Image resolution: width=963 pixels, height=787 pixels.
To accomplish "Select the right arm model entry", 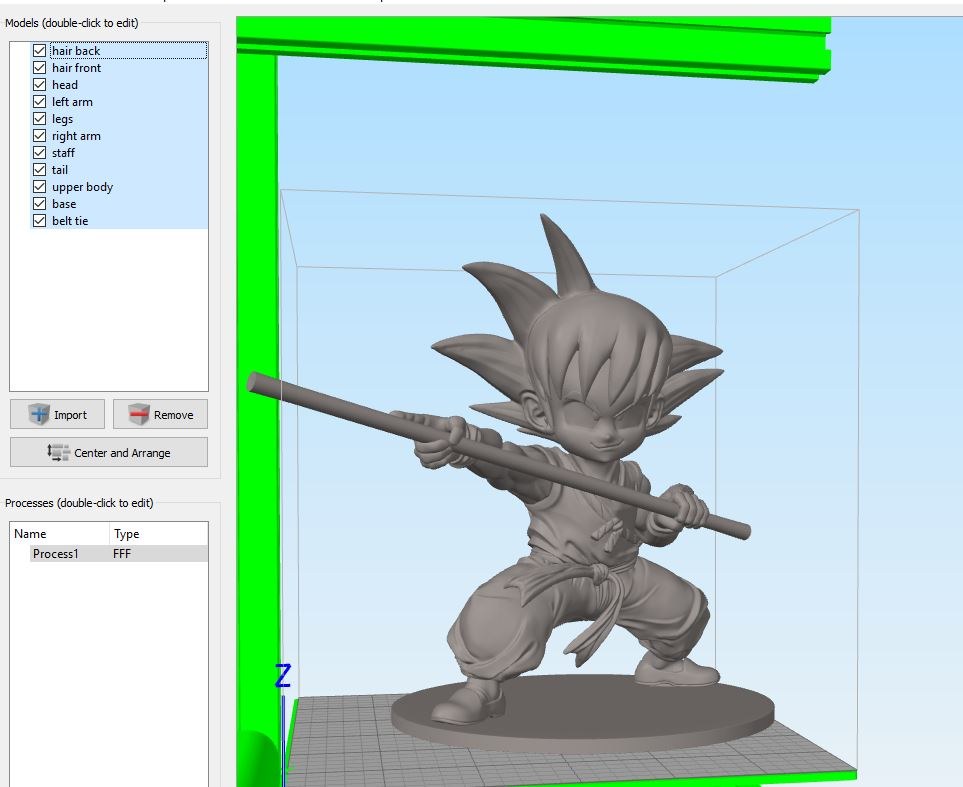I will pos(76,136).
